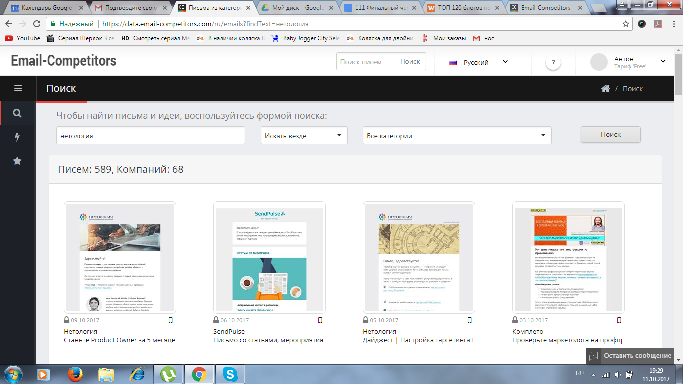
Task: Click the Email-Competitors logo
Action: pos(64,61)
